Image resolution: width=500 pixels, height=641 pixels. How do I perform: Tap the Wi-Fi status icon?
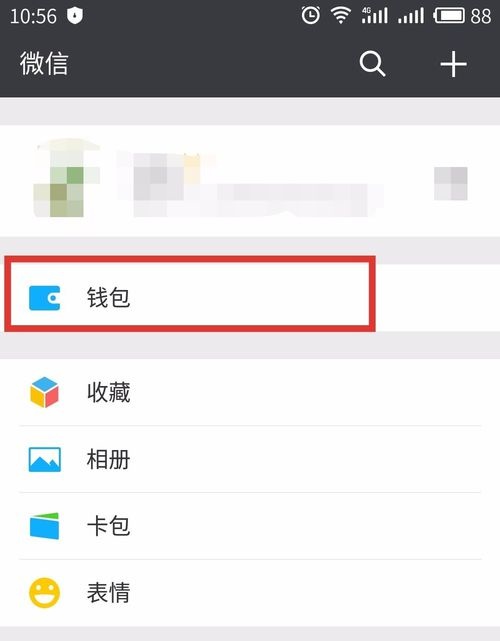click(x=341, y=16)
